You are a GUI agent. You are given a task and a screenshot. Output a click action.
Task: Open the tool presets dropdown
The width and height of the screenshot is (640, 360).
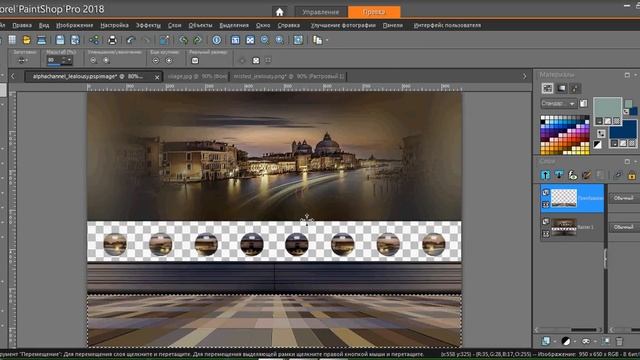23,60
